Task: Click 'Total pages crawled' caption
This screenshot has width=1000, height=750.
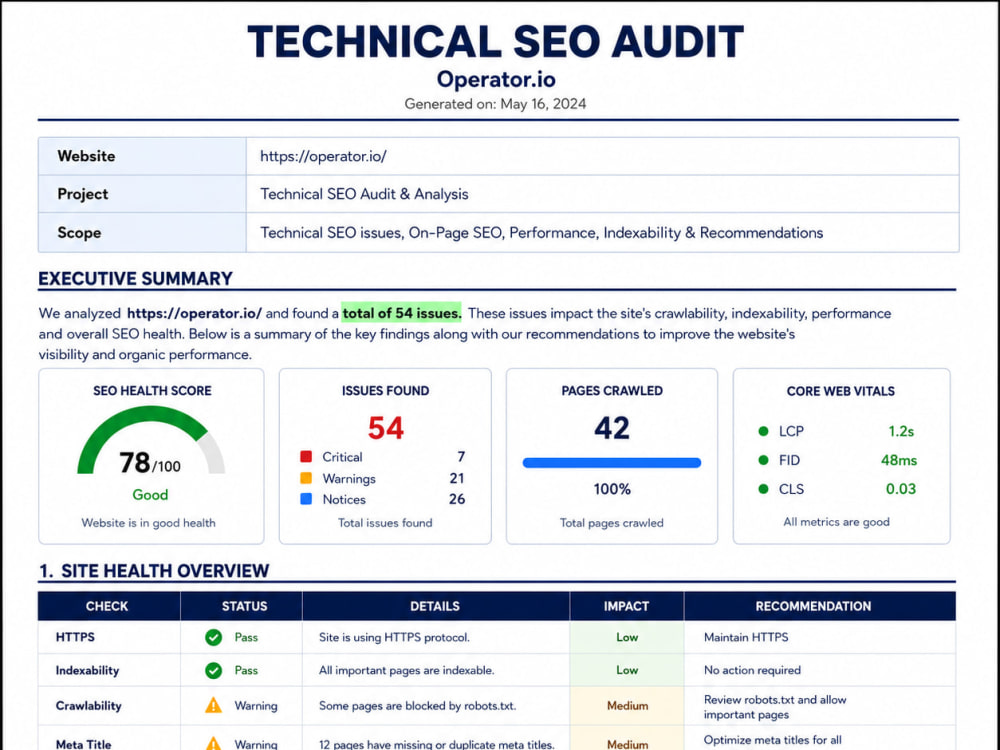Action: coord(612,522)
